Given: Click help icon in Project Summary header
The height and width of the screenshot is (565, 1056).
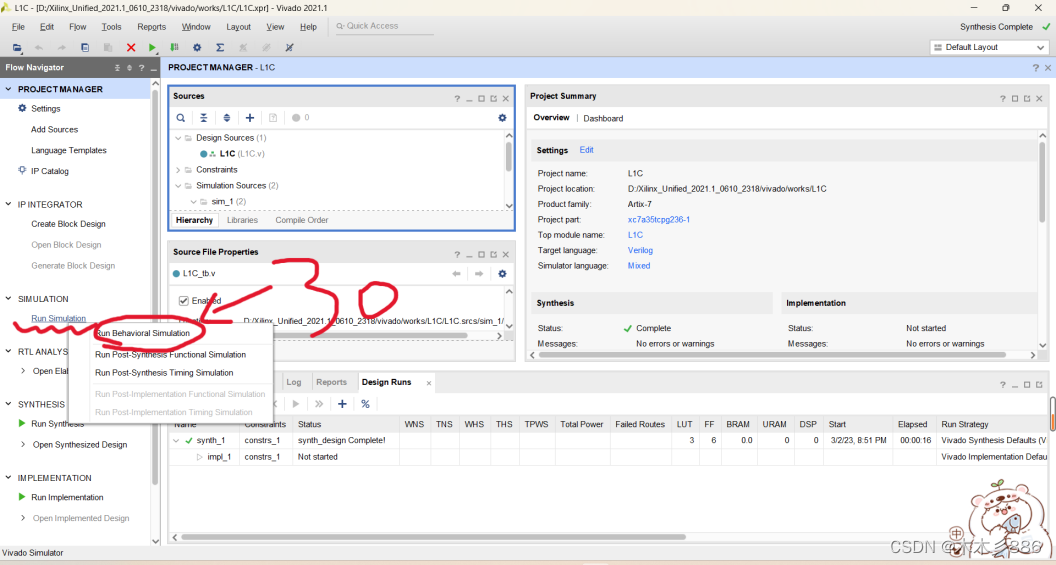Looking at the screenshot, I should tap(1003, 98).
